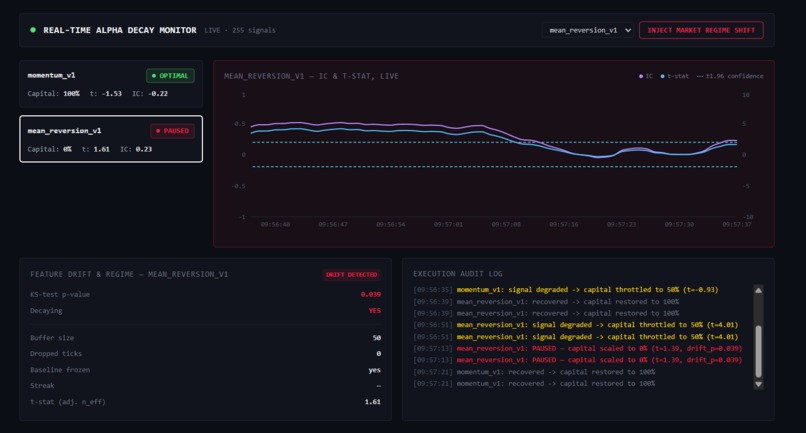The height and width of the screenshot is (433, 806).
Task: Click the red PAUSED status badge
Action: pos(172,131)
